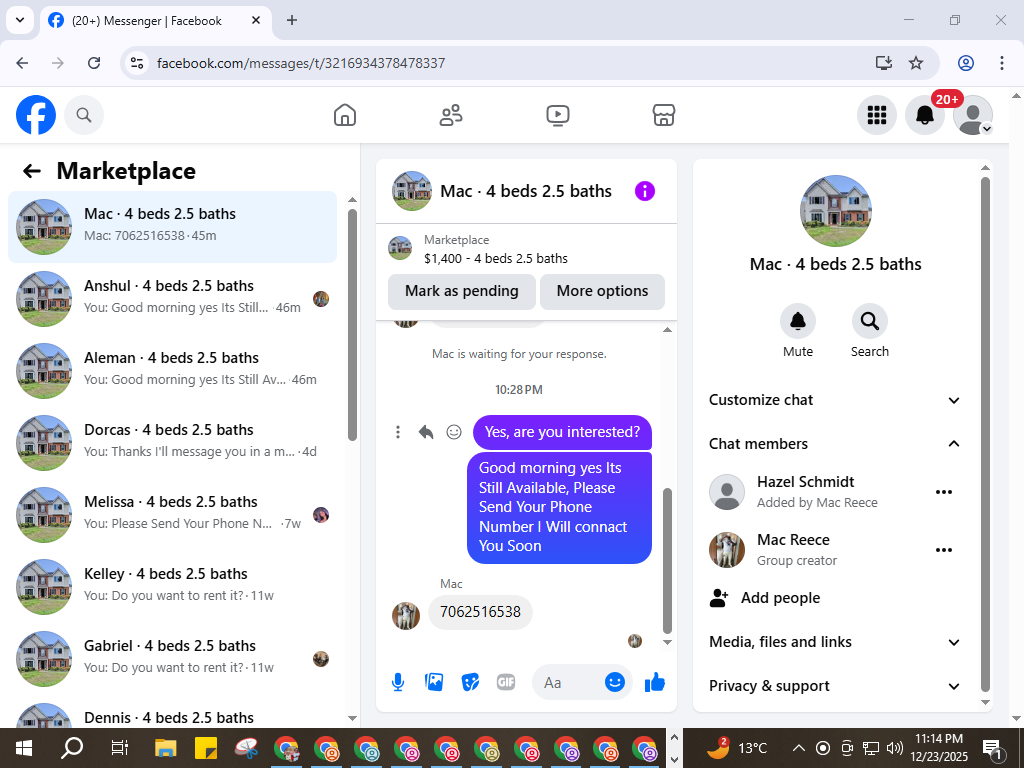Click Mac Reece member name
This screenshot has width=1024, height=768.
coord(793,540)
